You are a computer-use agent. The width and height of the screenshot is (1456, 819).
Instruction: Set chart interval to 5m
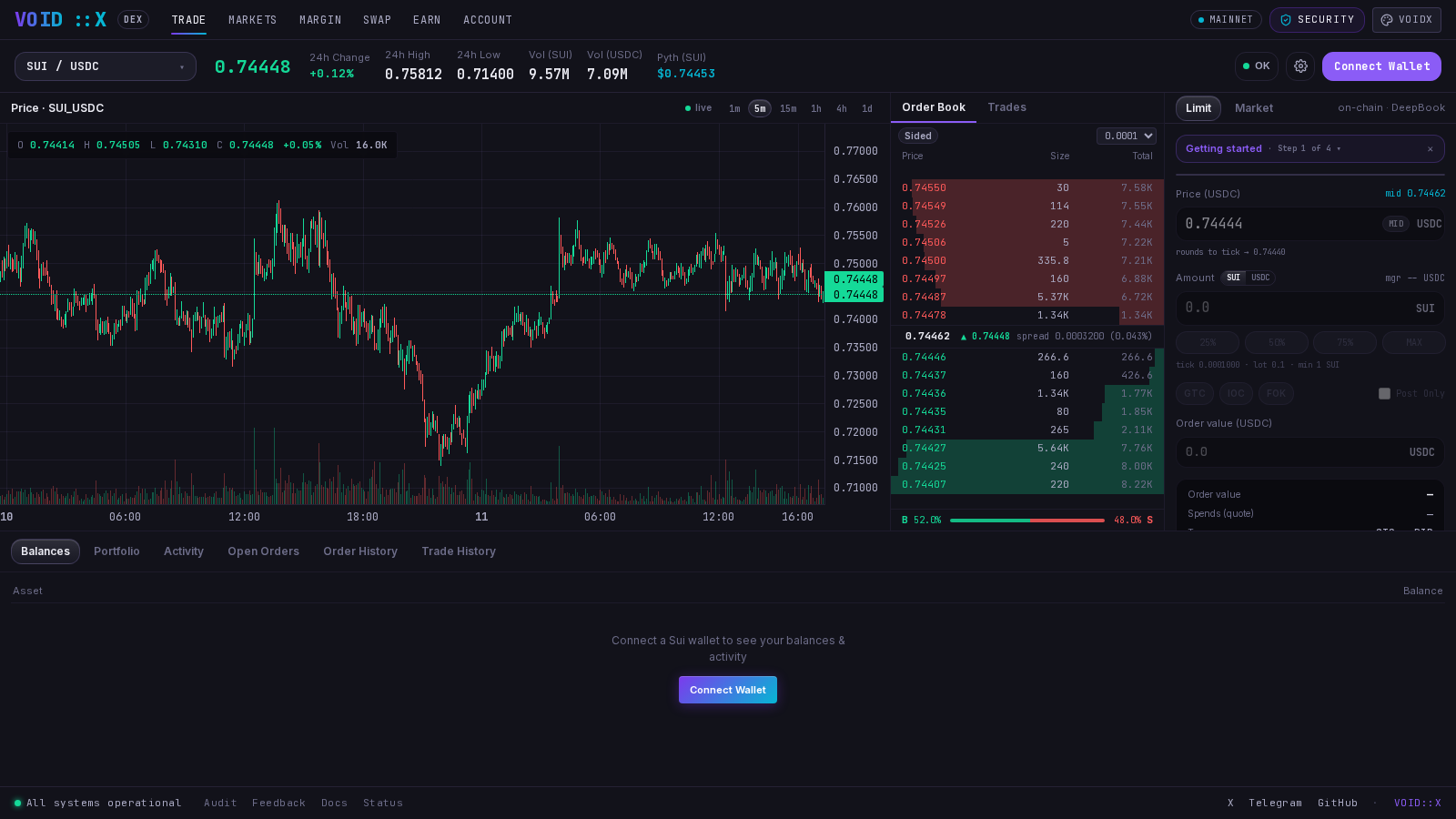pos(760,108)
